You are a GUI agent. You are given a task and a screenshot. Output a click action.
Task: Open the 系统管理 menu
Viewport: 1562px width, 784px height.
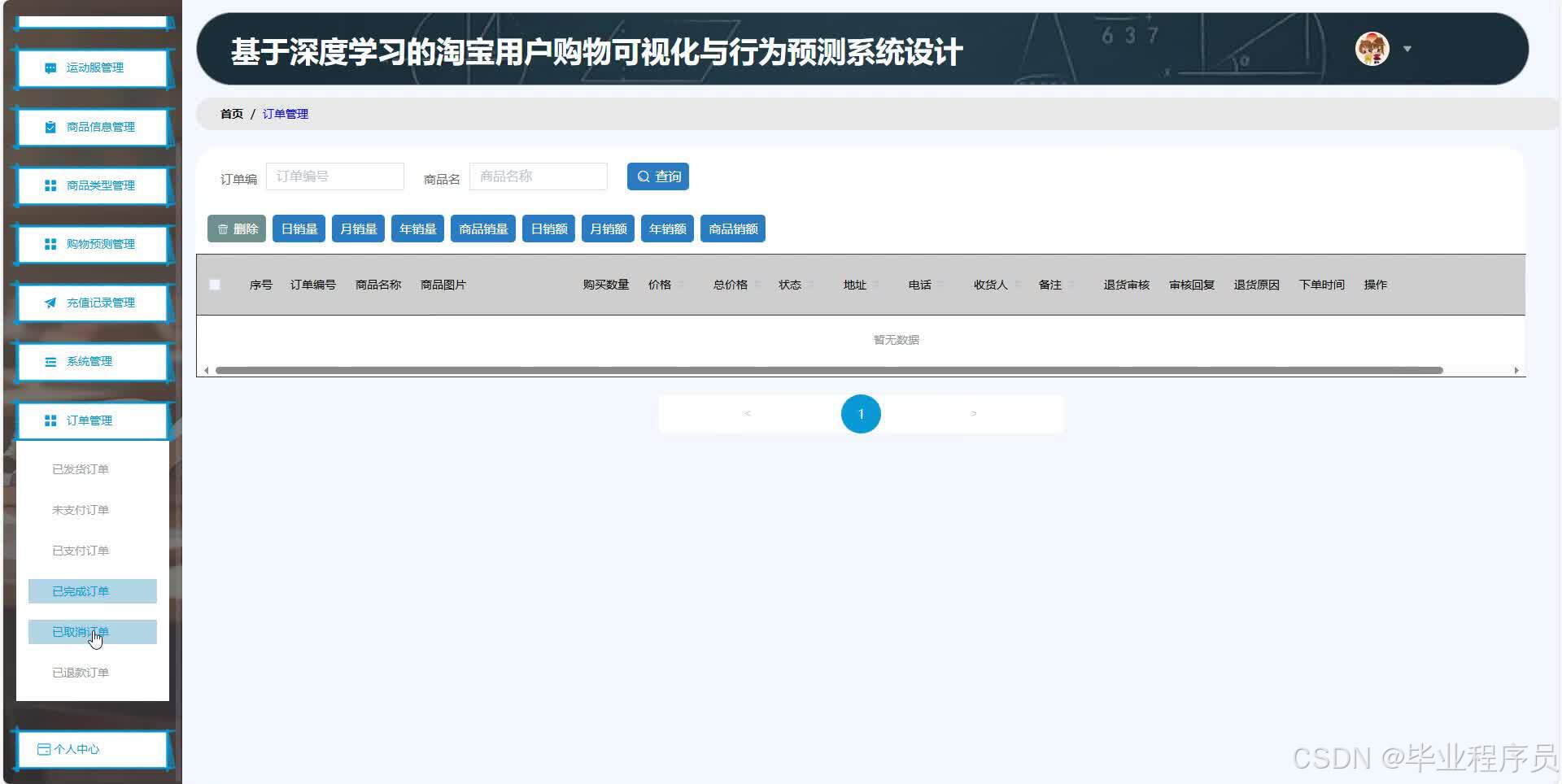click(x=92, y=362)
